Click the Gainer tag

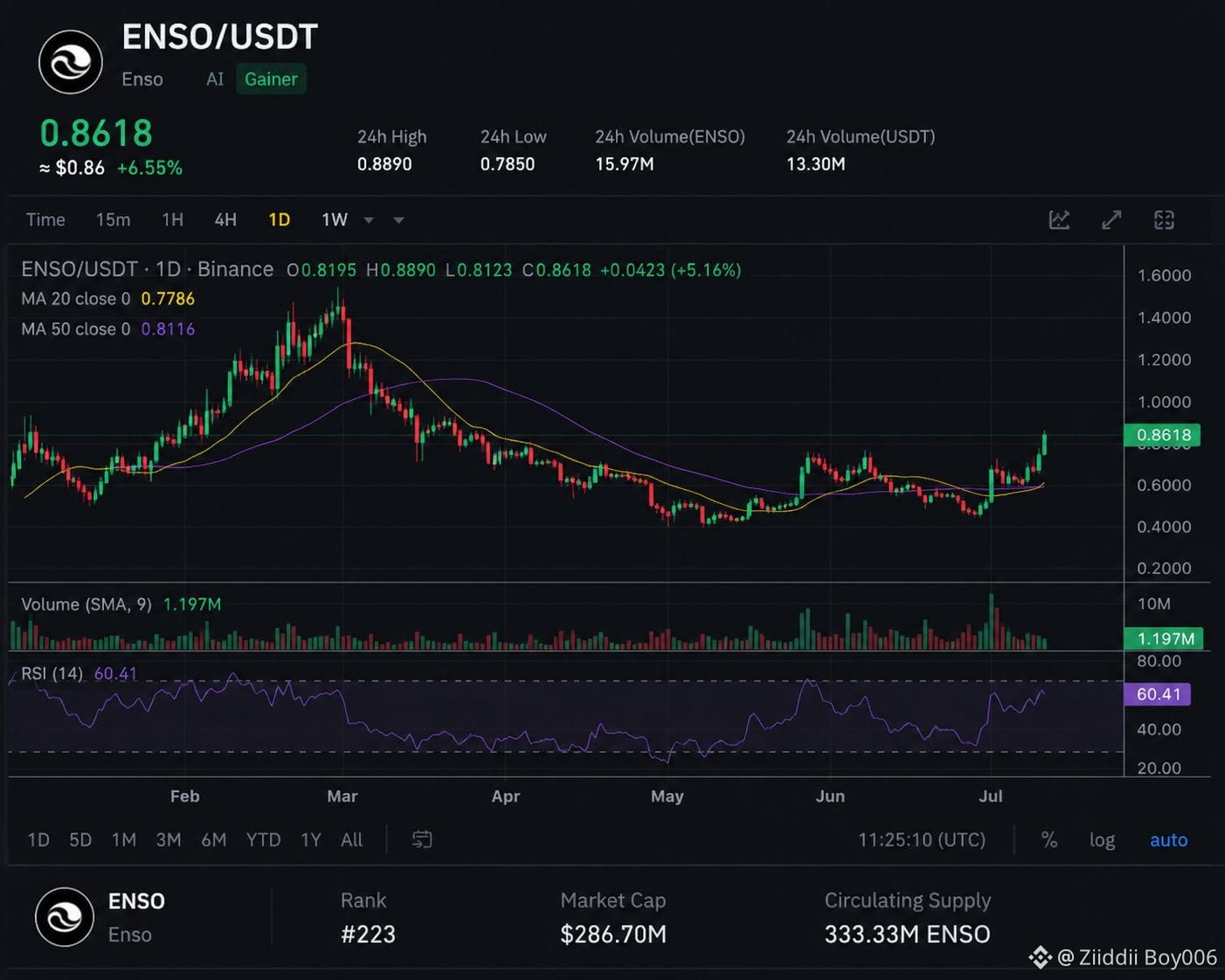point(271,79)
